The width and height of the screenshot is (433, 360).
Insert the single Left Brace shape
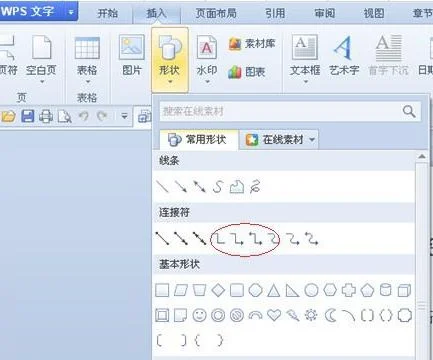click(197, 340)
